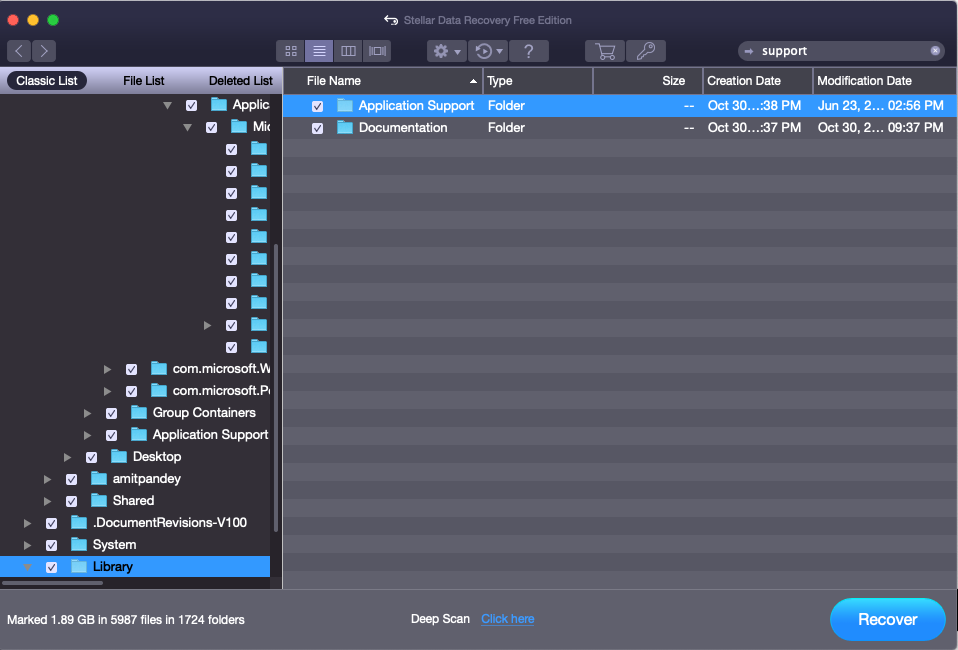This screenshot has height=650, width=958.
Task: Toggle the Desktop checkbox in tree
Action: pyautogui.click(x=92, y=458)
